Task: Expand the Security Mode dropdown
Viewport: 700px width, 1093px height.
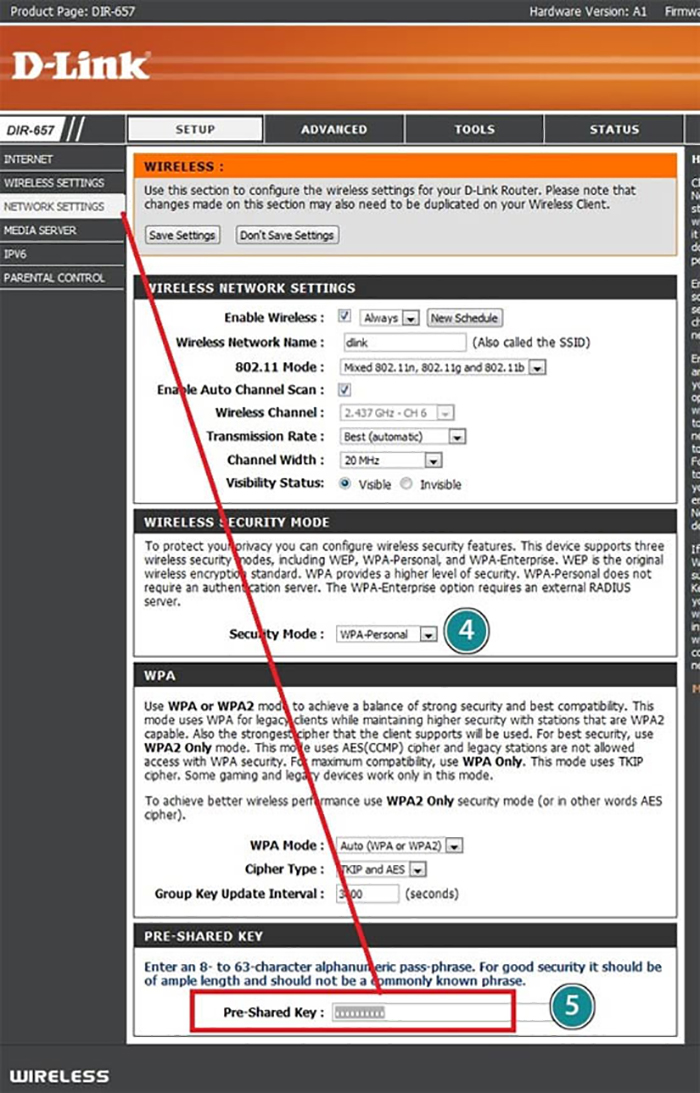Action: 387,634
